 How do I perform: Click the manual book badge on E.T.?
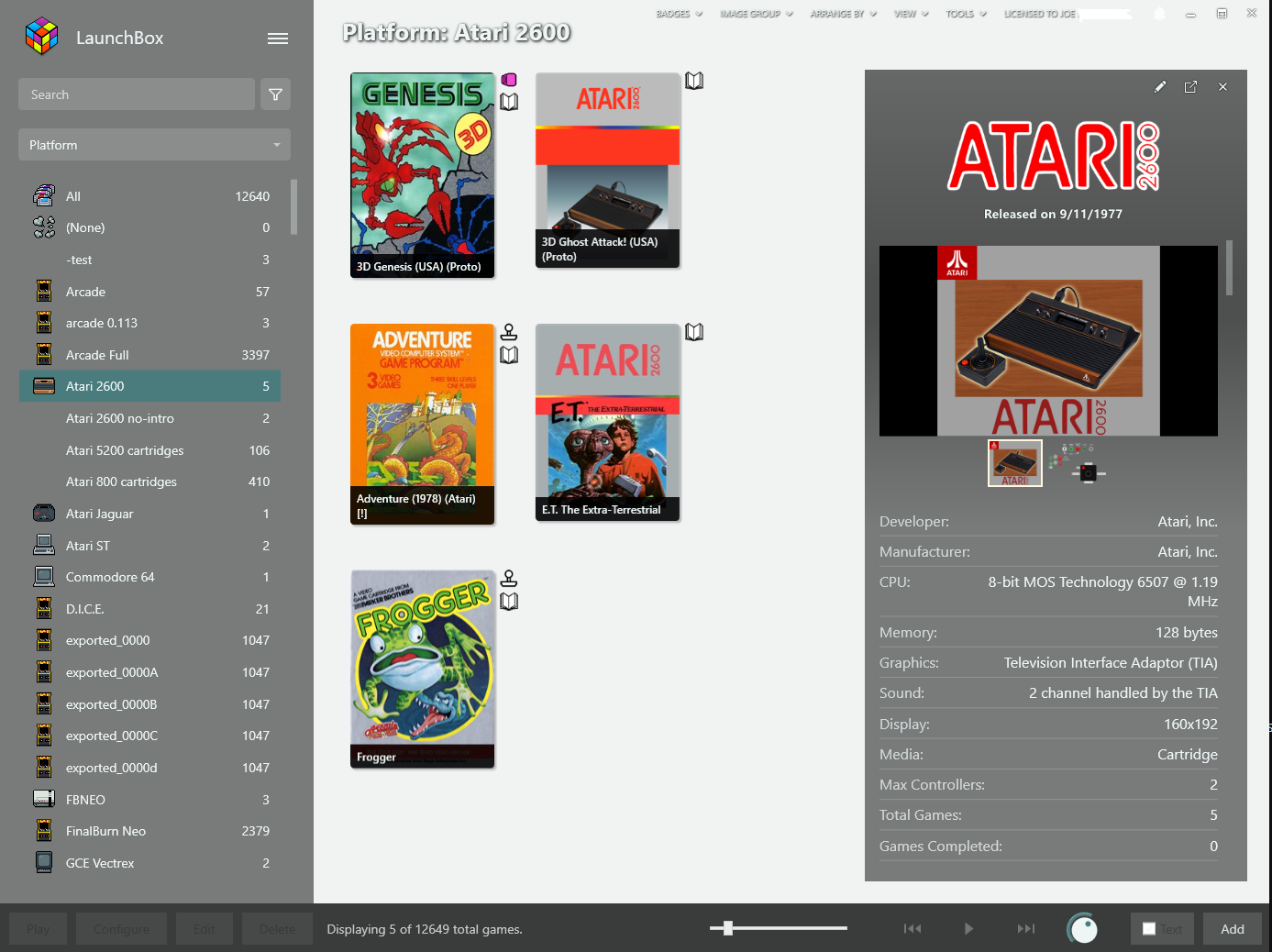694,332
